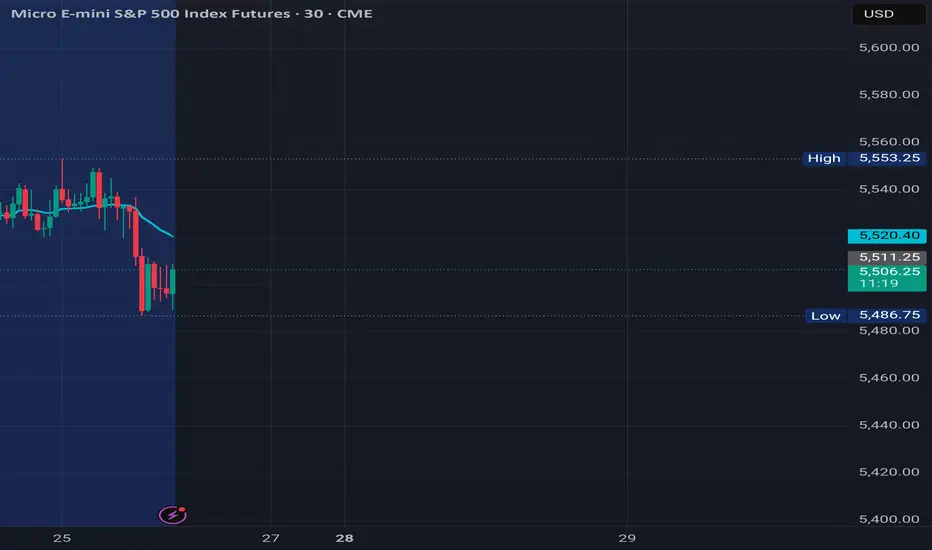Click the Low label tag

[826, 316]
